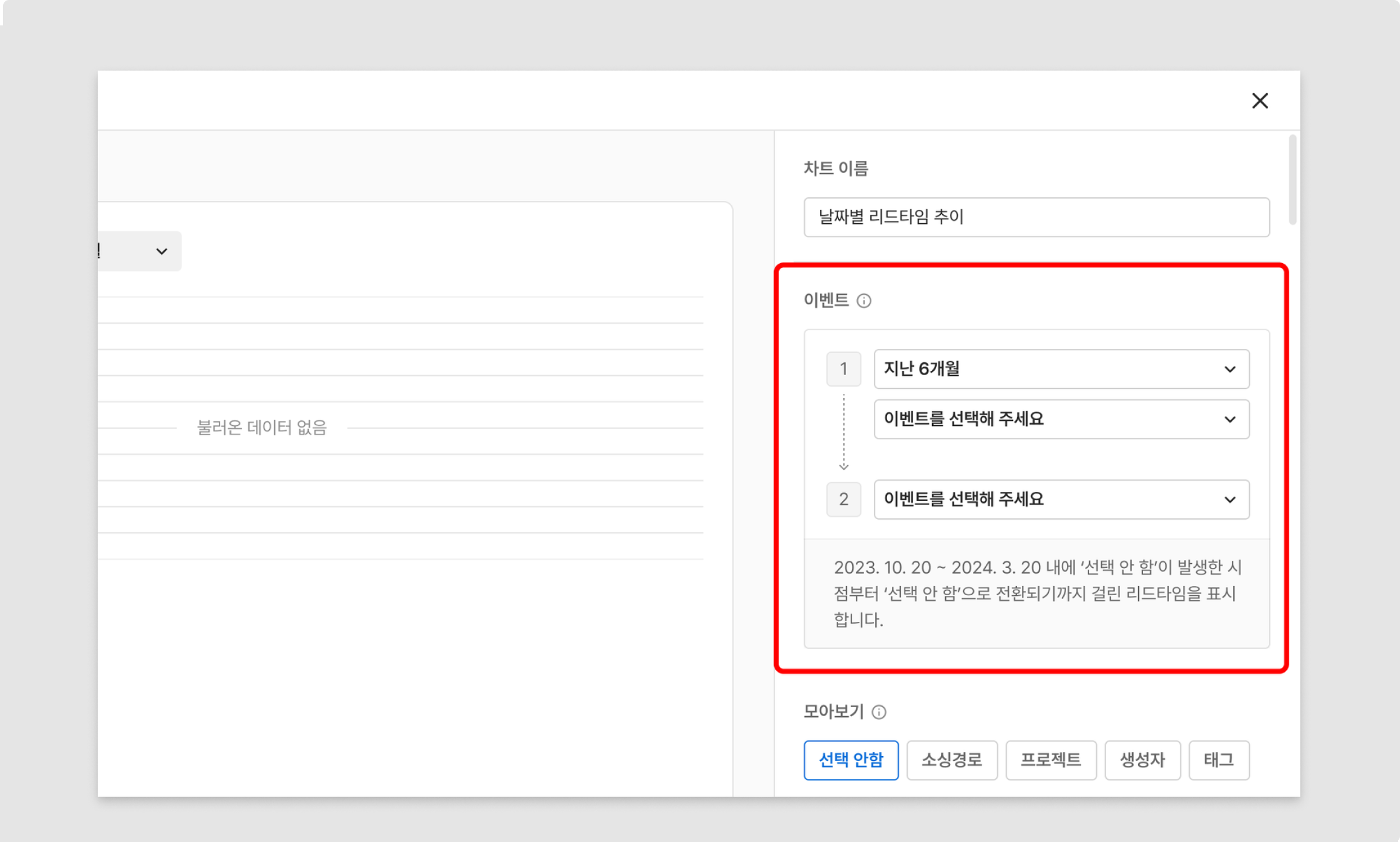Viewport: 1400px width, 842px height.
Task: Click the info icon next to 모아보기
Action: pos(879,712)
